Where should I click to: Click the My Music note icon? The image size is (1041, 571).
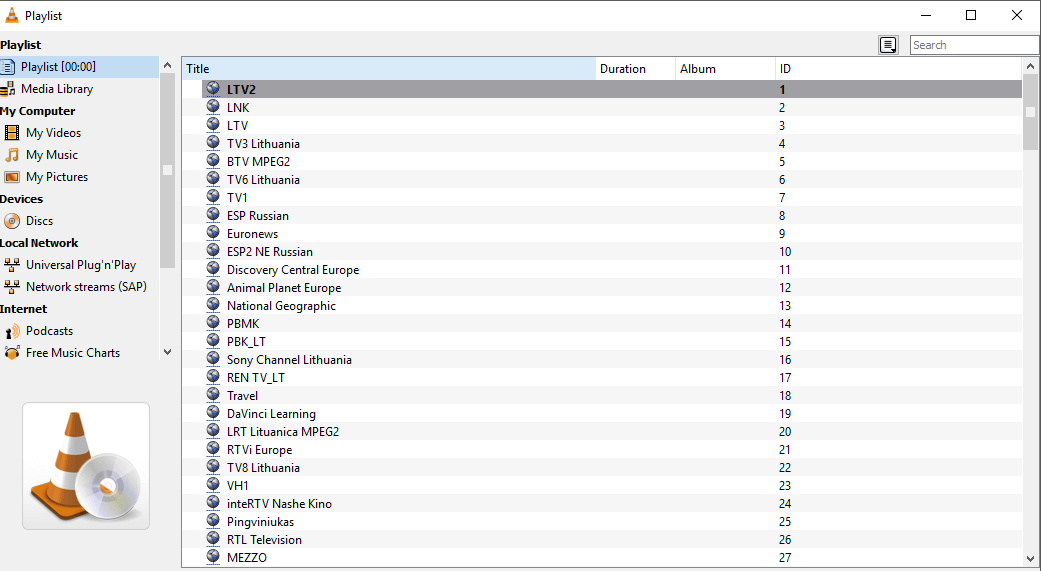(12, 155)
